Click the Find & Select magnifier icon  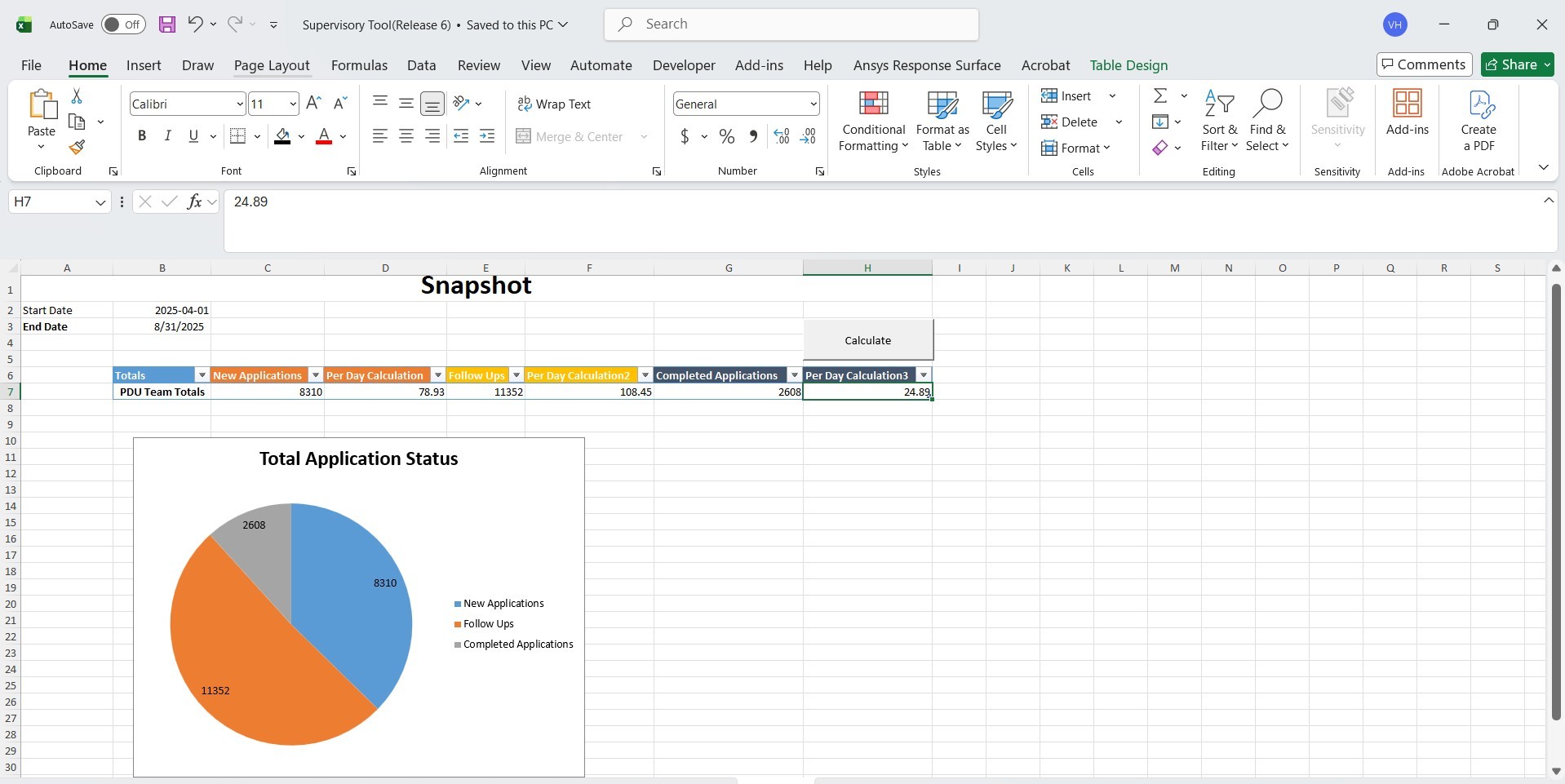(1267, 104)
